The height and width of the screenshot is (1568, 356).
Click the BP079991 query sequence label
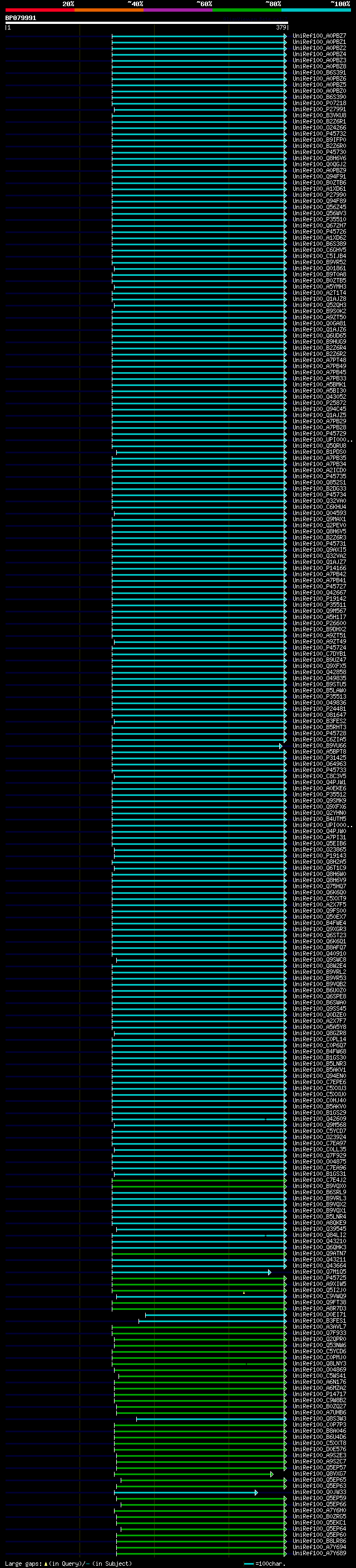tap(21, 18)
